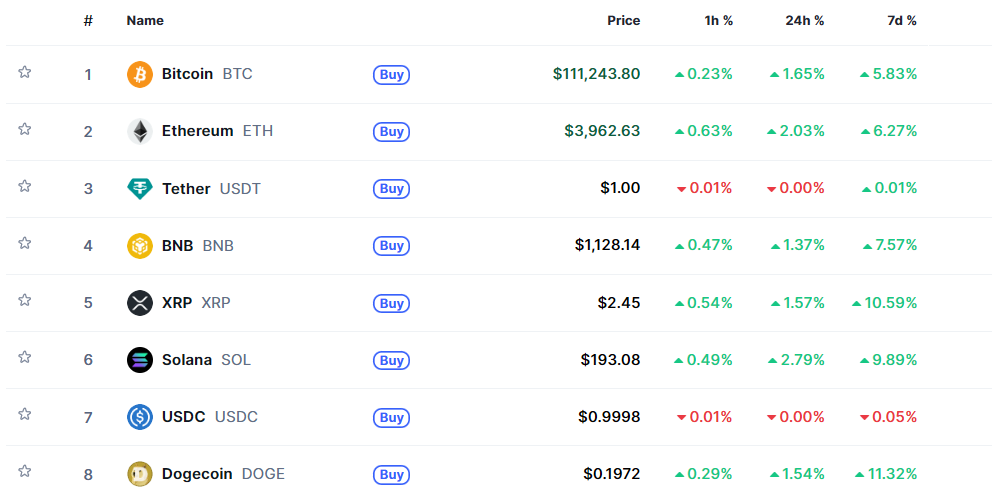Open the Dogecoin name link
Screen dimensions: 992x501
coord(197,474)
